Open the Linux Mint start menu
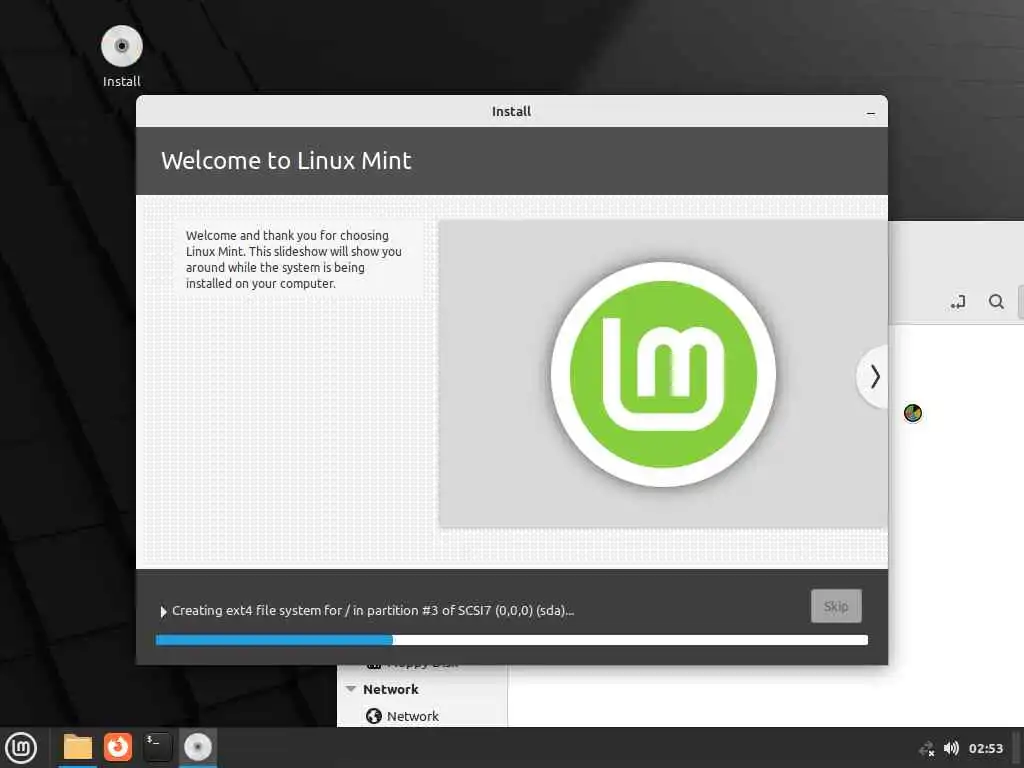 pos(21,748)
